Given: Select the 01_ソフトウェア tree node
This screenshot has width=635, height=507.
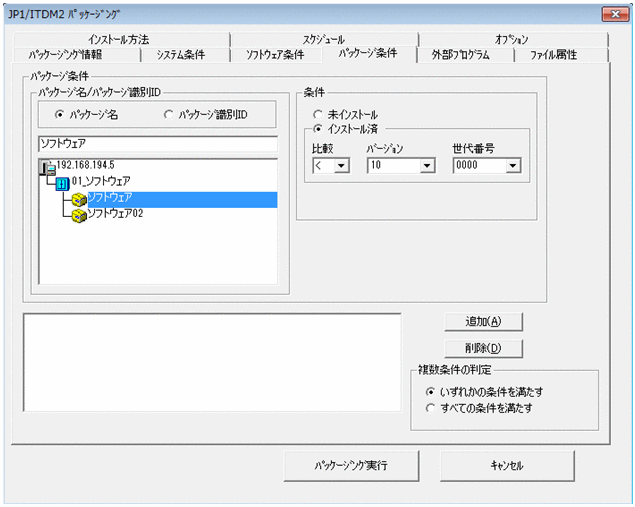Looking at the screenshot, I should (101, 181).
